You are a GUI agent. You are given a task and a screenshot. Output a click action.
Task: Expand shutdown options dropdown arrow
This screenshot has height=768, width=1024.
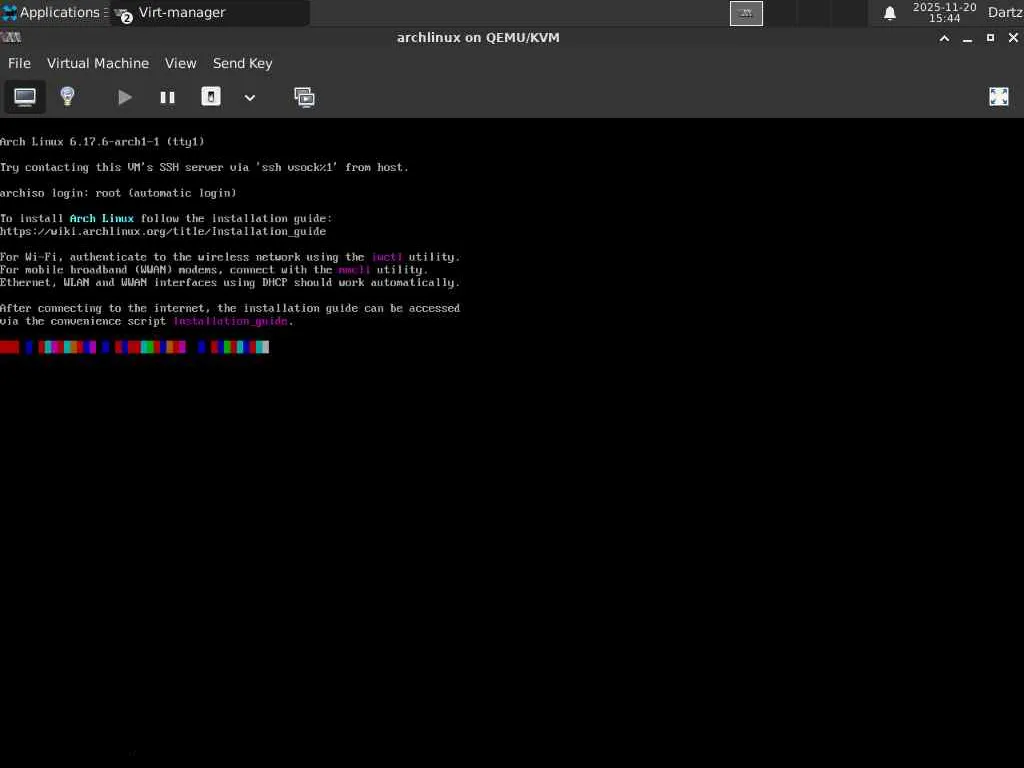point(249,98)
